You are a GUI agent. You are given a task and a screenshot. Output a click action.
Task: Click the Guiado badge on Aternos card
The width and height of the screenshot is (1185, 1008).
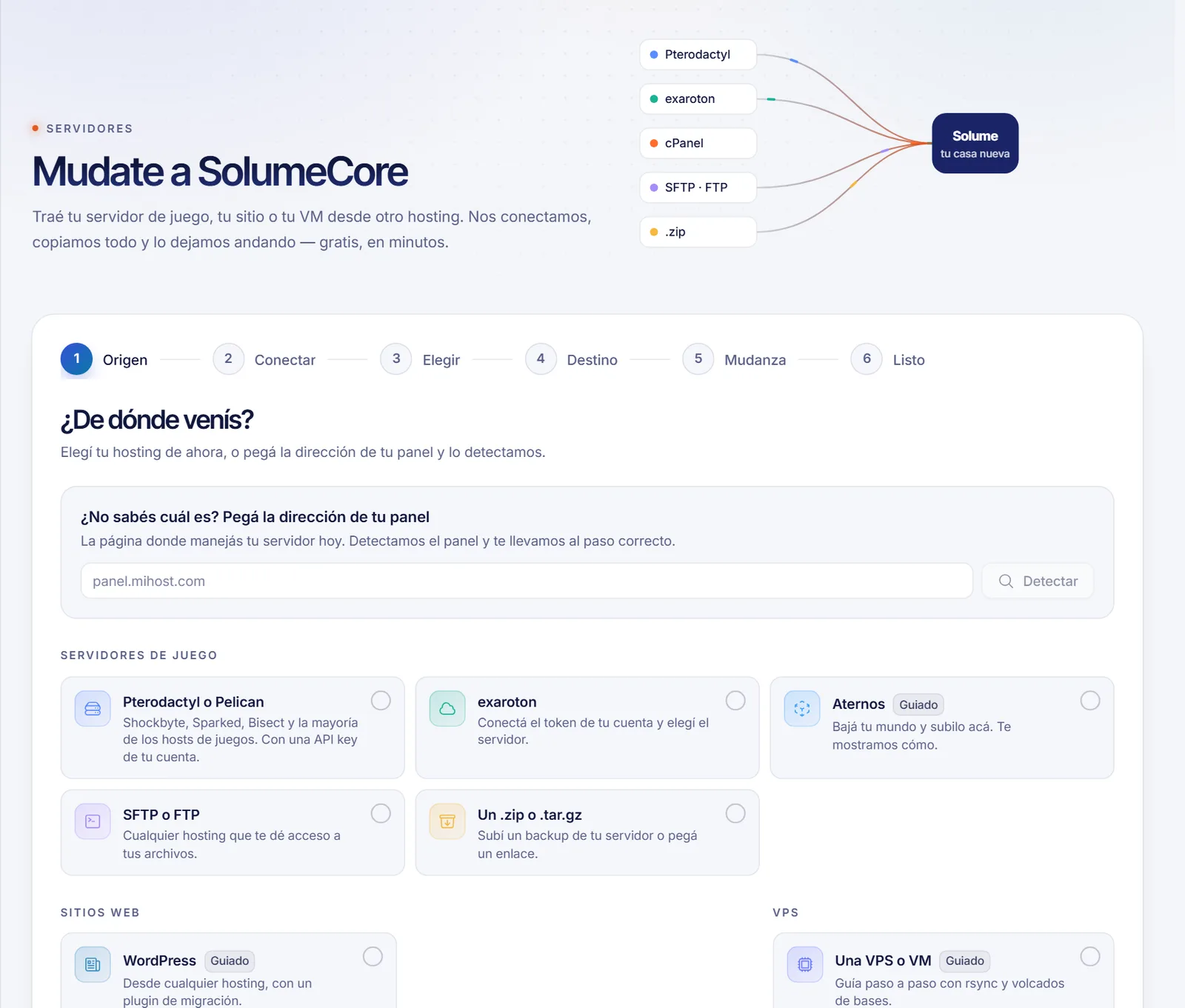(918, 705)
